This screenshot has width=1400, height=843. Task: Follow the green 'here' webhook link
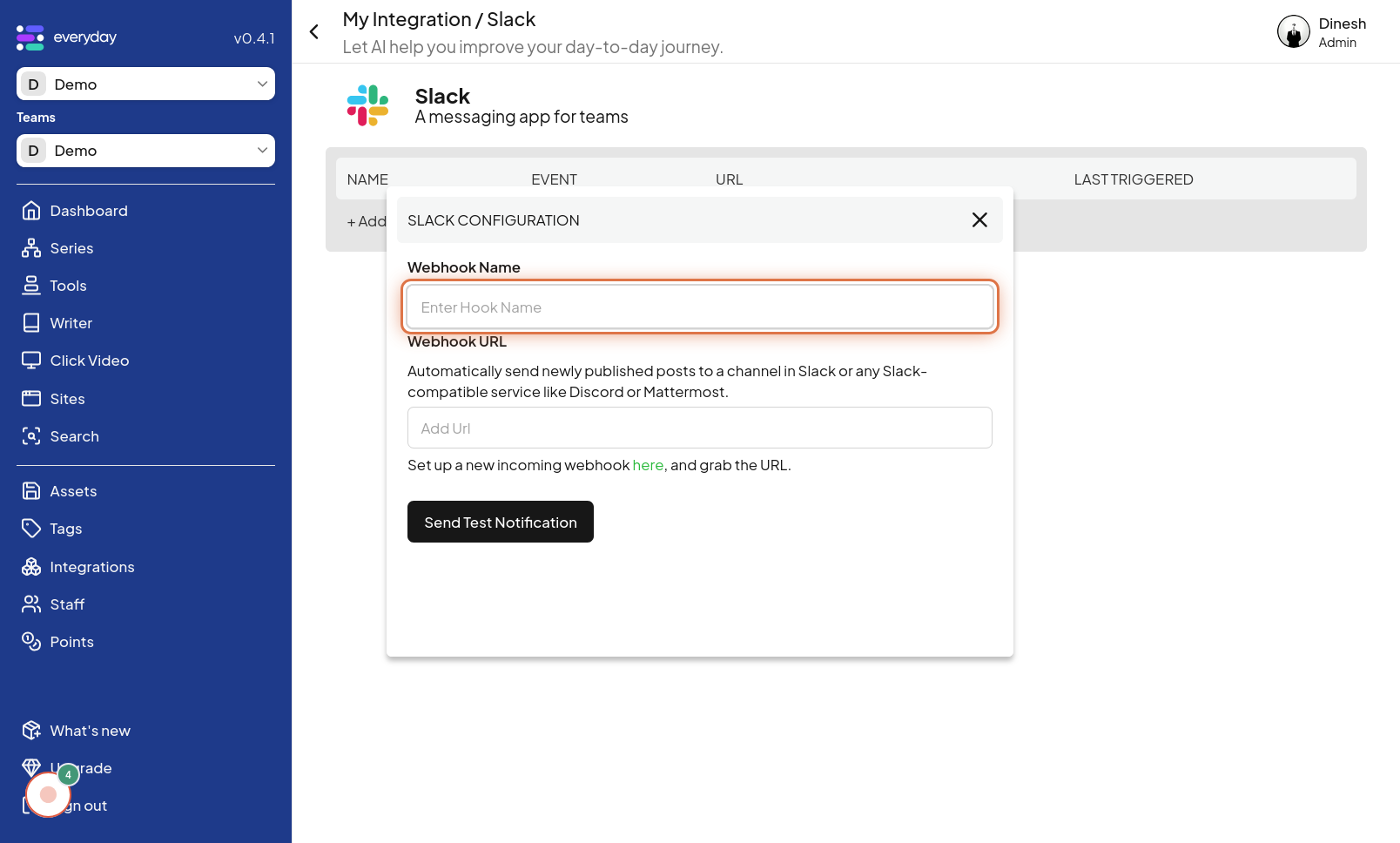coord(648,465)
